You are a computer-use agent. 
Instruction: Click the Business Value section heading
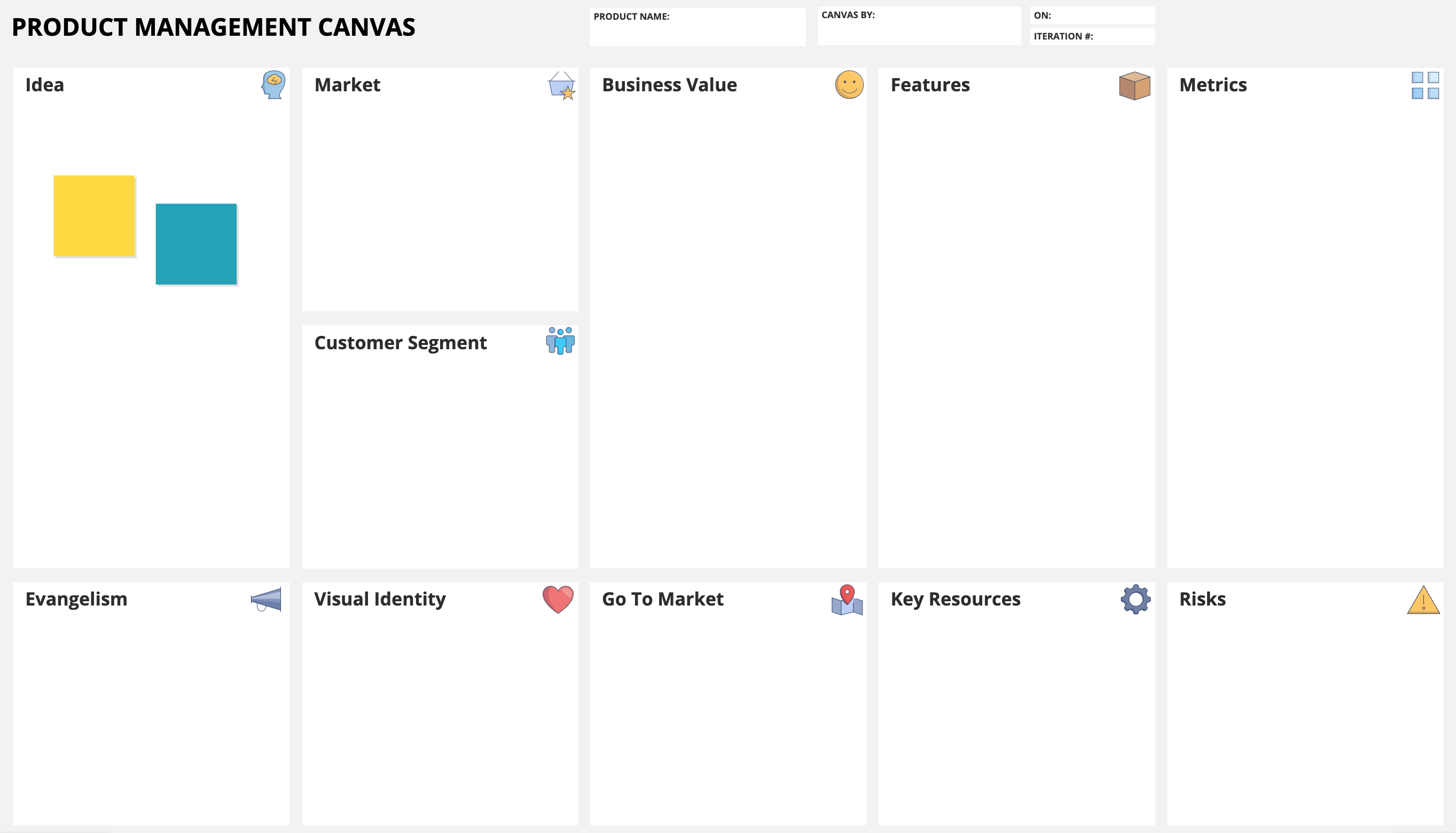click(x=669, y=85)
